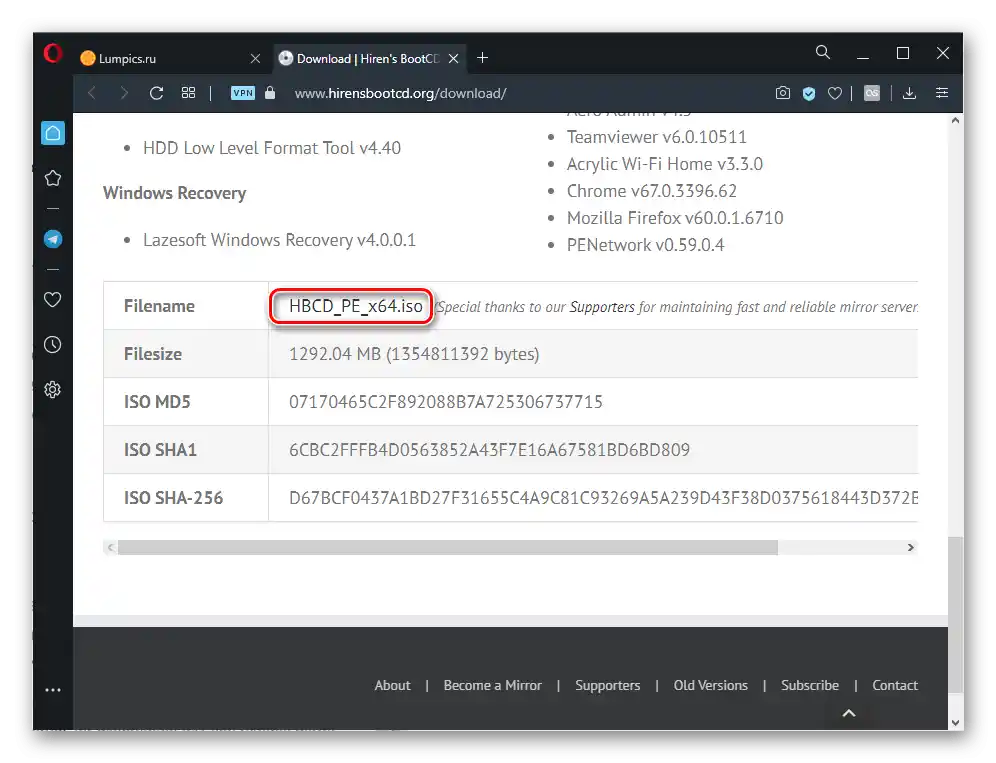Open Easy Setup menu icon
996x763 pixels.
coord(942,93)
